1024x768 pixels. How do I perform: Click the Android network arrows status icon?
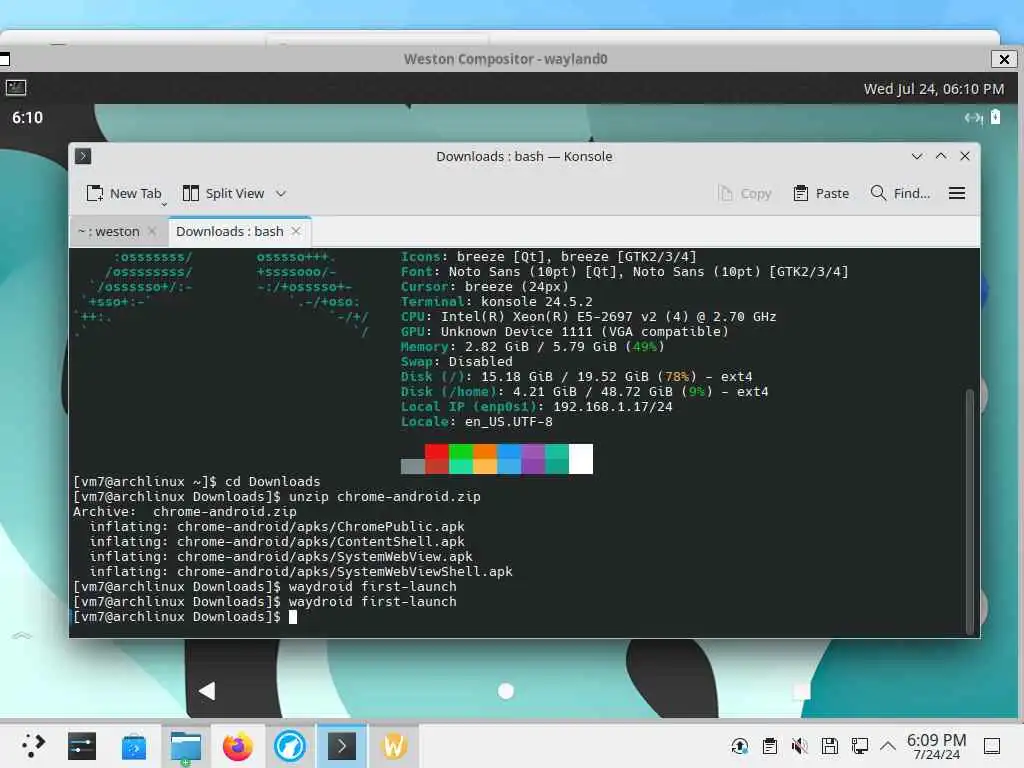974,118
